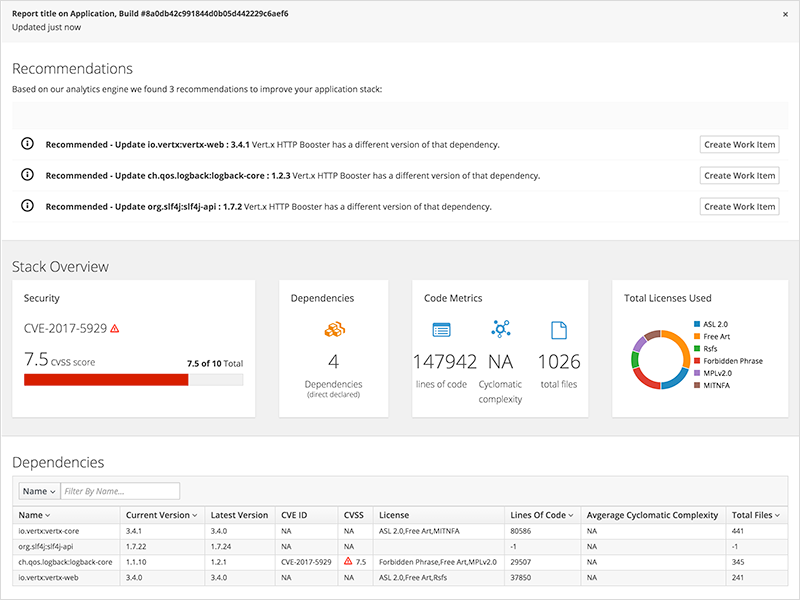Click the total files document icon
The width and height of the screenshot is (800, 600).
559,329
